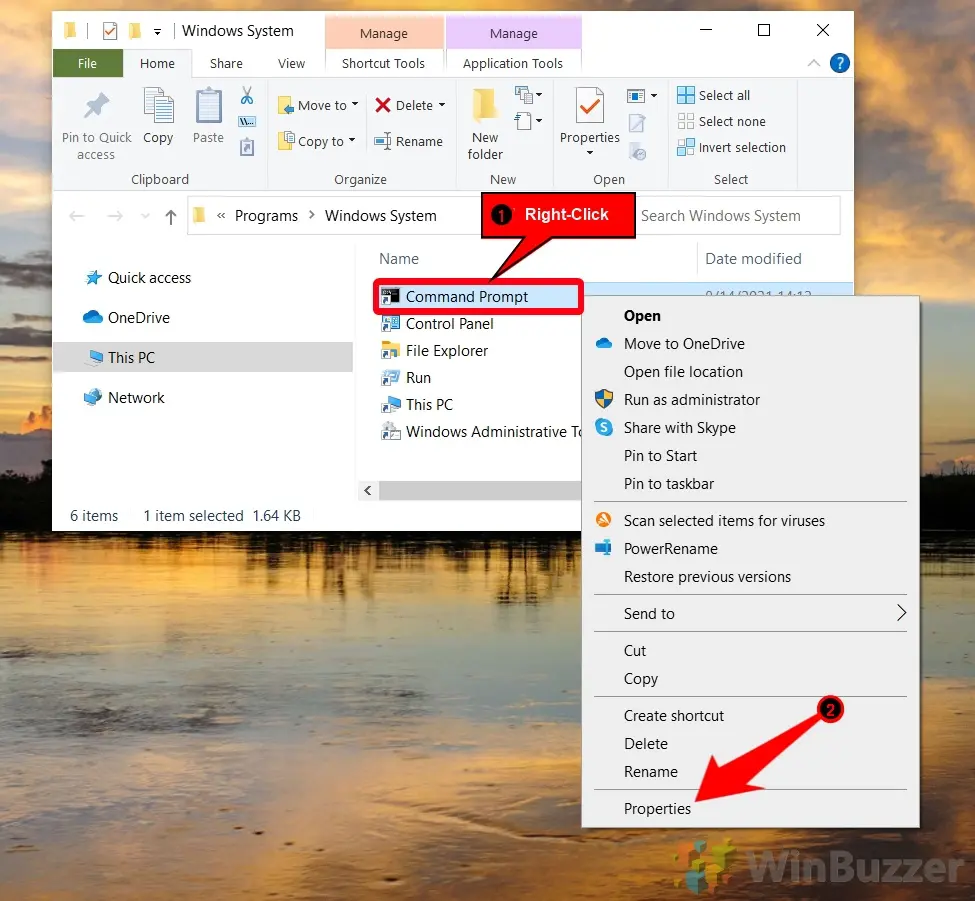Switch to the View tab
This screenshot has height=901, width=975.
coord(291,63)
